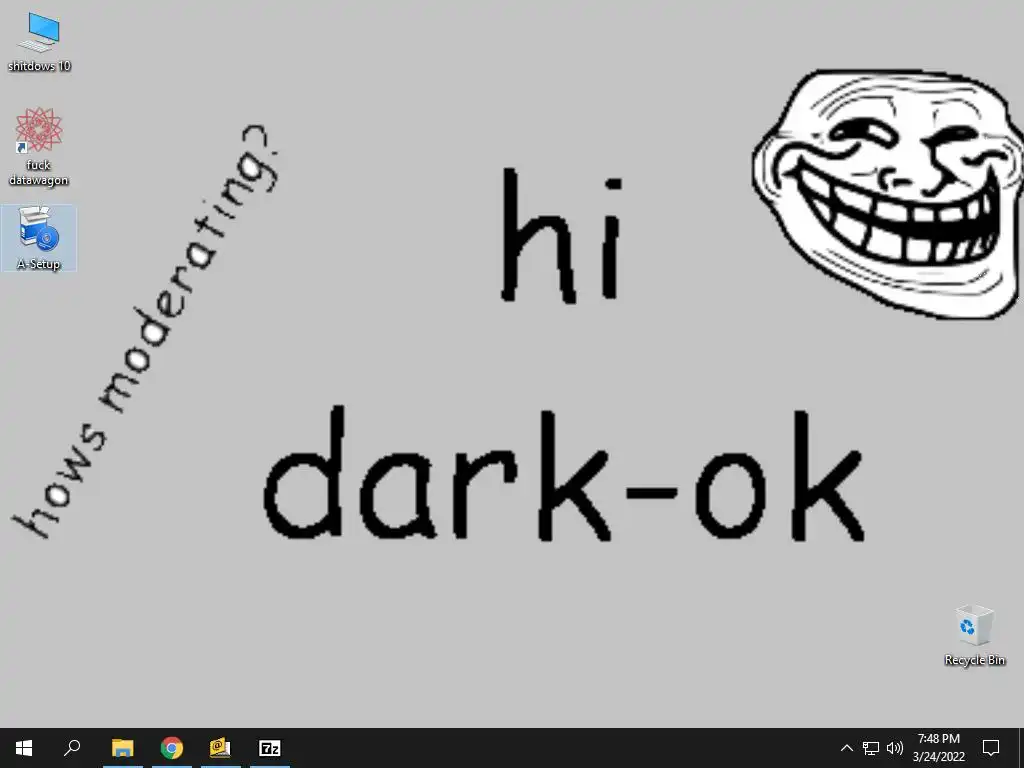Open the network status tray icon
The width and height of the screenshot is (1024, 768).
point(871,748)
